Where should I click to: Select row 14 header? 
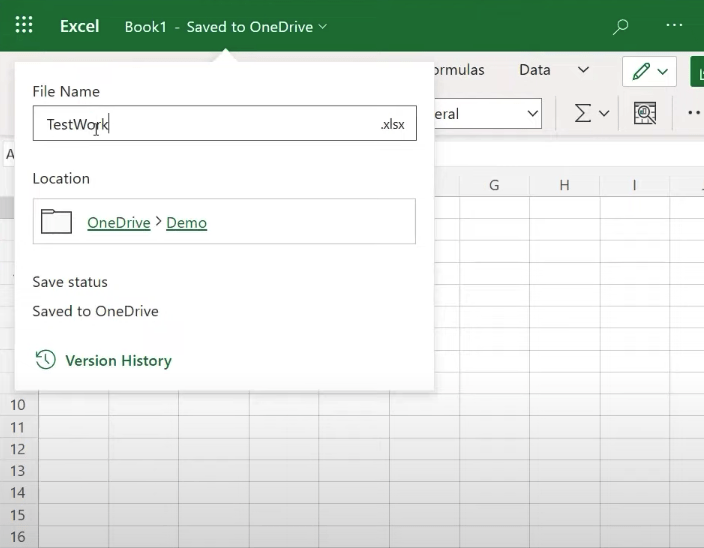pyautogui.click(x=18, y=493)
